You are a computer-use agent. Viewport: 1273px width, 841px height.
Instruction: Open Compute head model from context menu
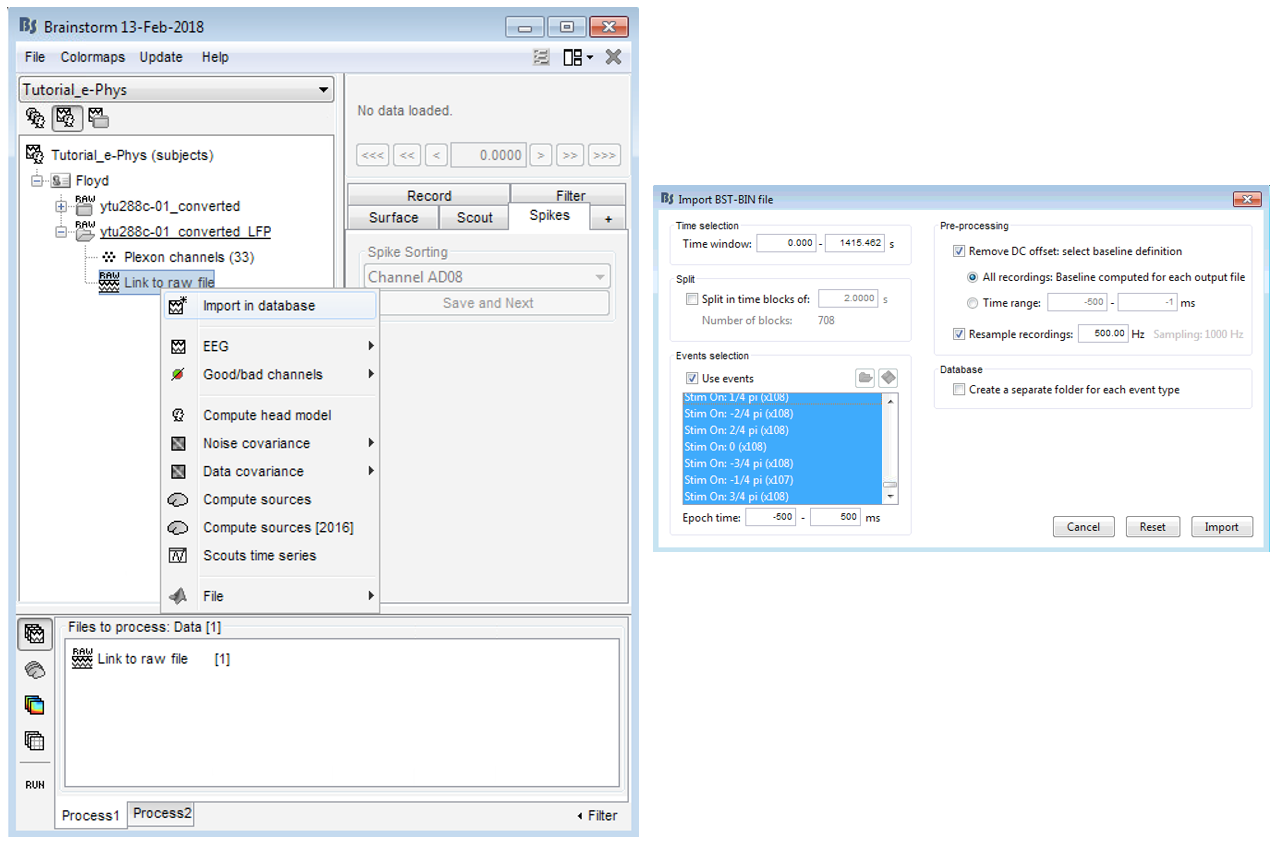266,415
